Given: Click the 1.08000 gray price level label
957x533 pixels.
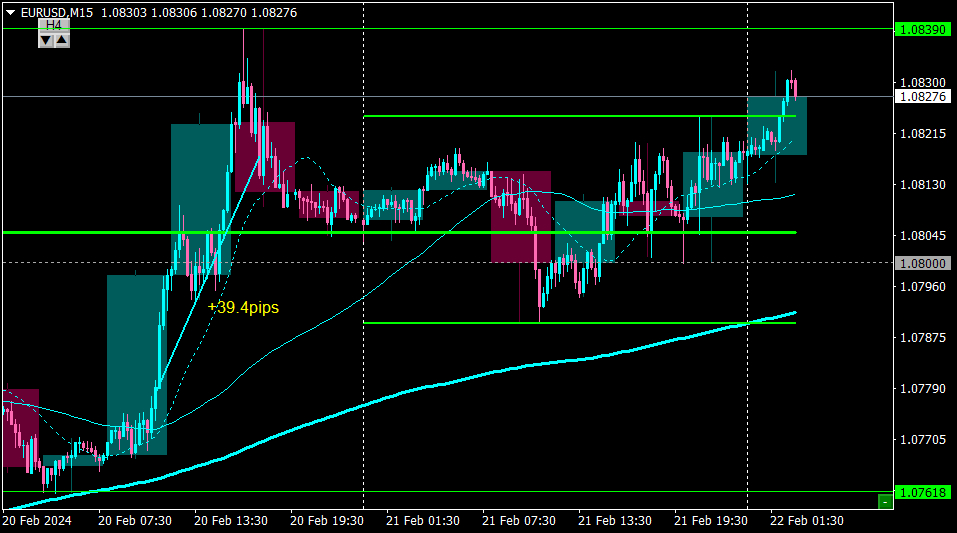Looking at the screenshot, I should (923, 263).
